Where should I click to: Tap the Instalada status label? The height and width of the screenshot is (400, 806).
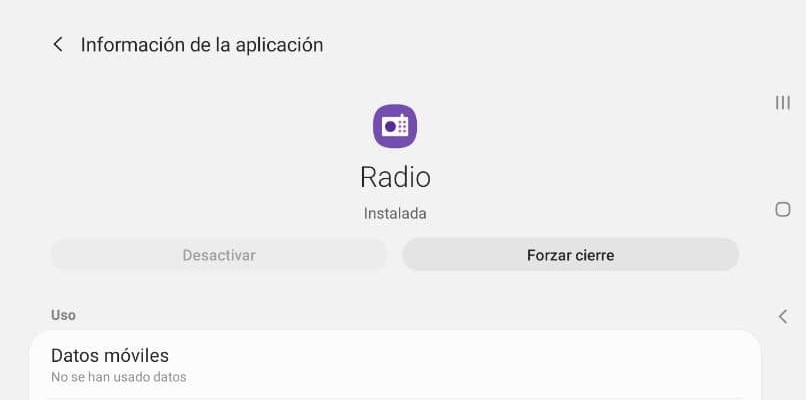[395, 213]
